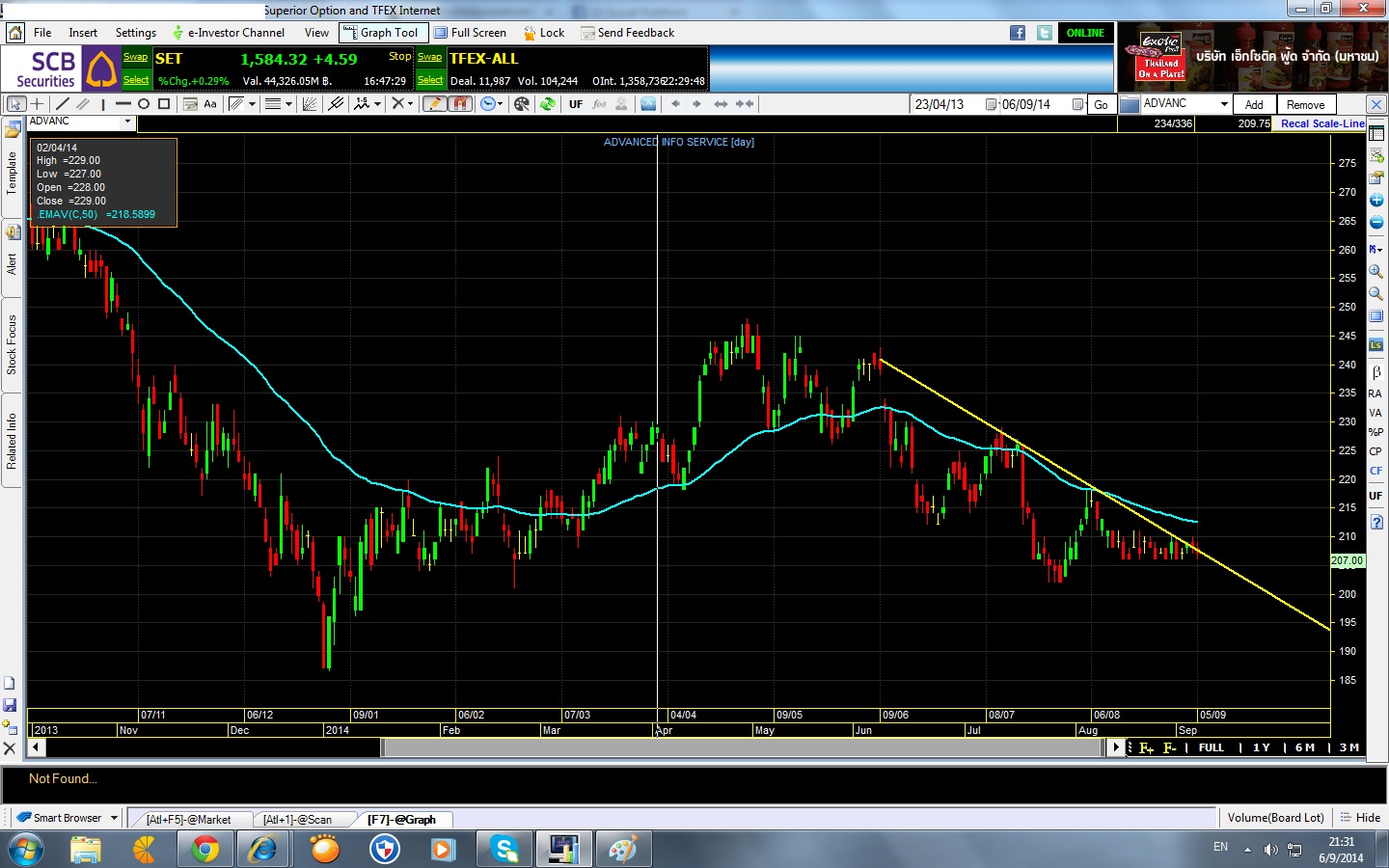Image resolution: width=1389 pixels, height=868 pixels.
Task: Open the File menu
Action: [42, 33]
